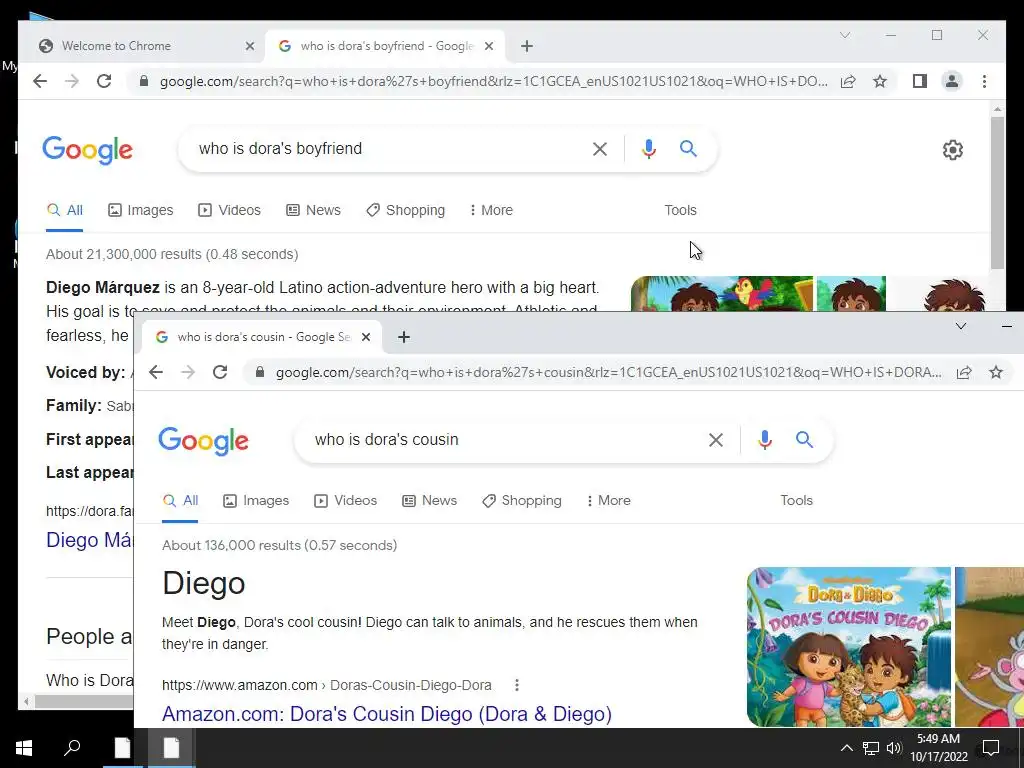Open News tab in boyfriend search
Viewport: 1024px width, 768px height.
(313, 210)
